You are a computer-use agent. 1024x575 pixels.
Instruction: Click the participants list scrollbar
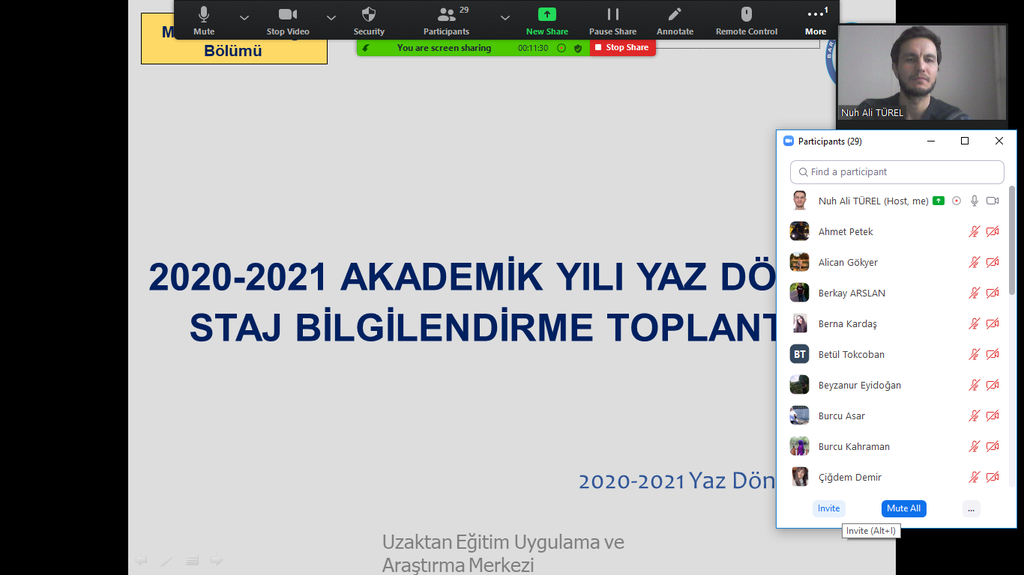coord(1012,240)
